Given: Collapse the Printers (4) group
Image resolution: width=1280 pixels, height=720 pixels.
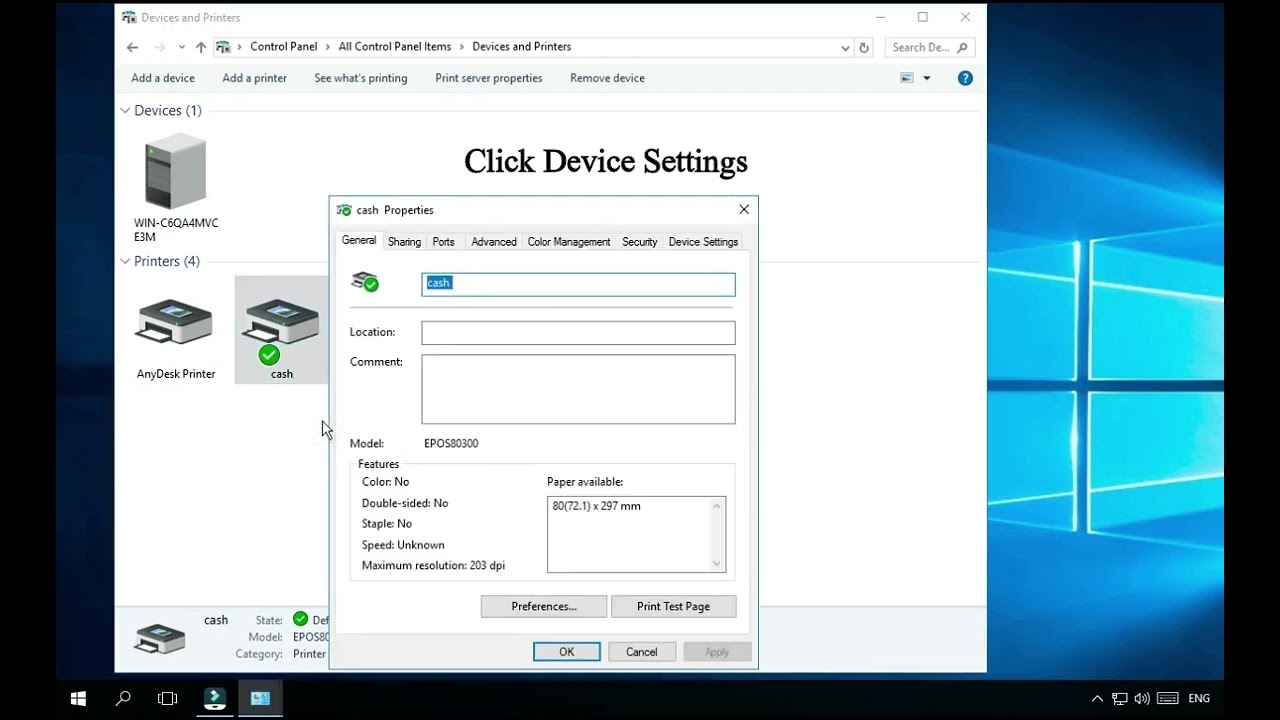Looking at the screenshot, I should 125,262.
